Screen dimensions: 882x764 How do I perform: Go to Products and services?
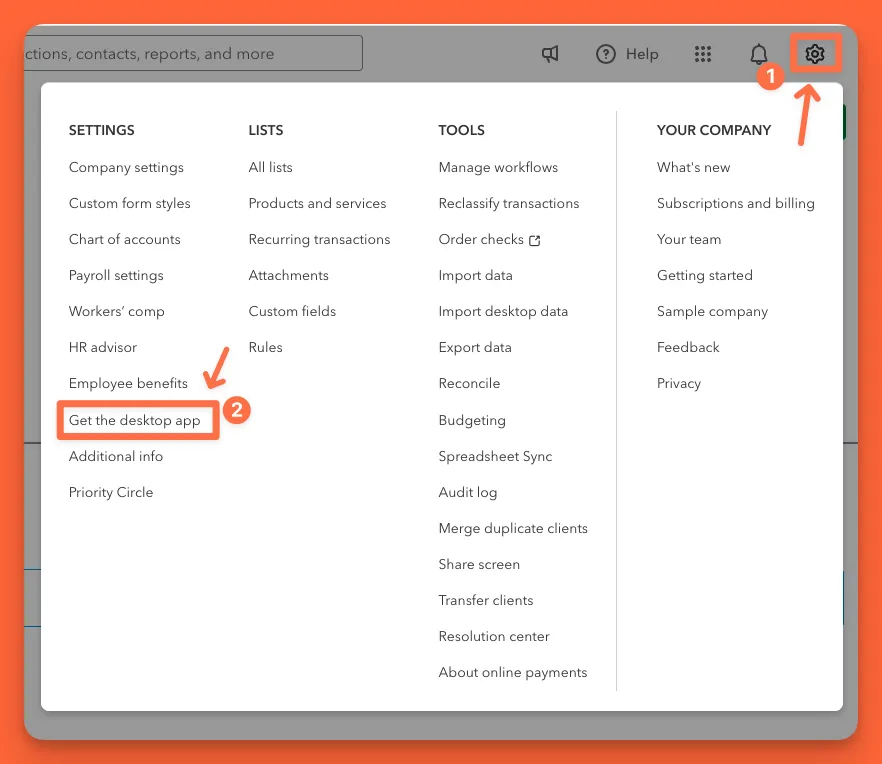coord(317,203)
